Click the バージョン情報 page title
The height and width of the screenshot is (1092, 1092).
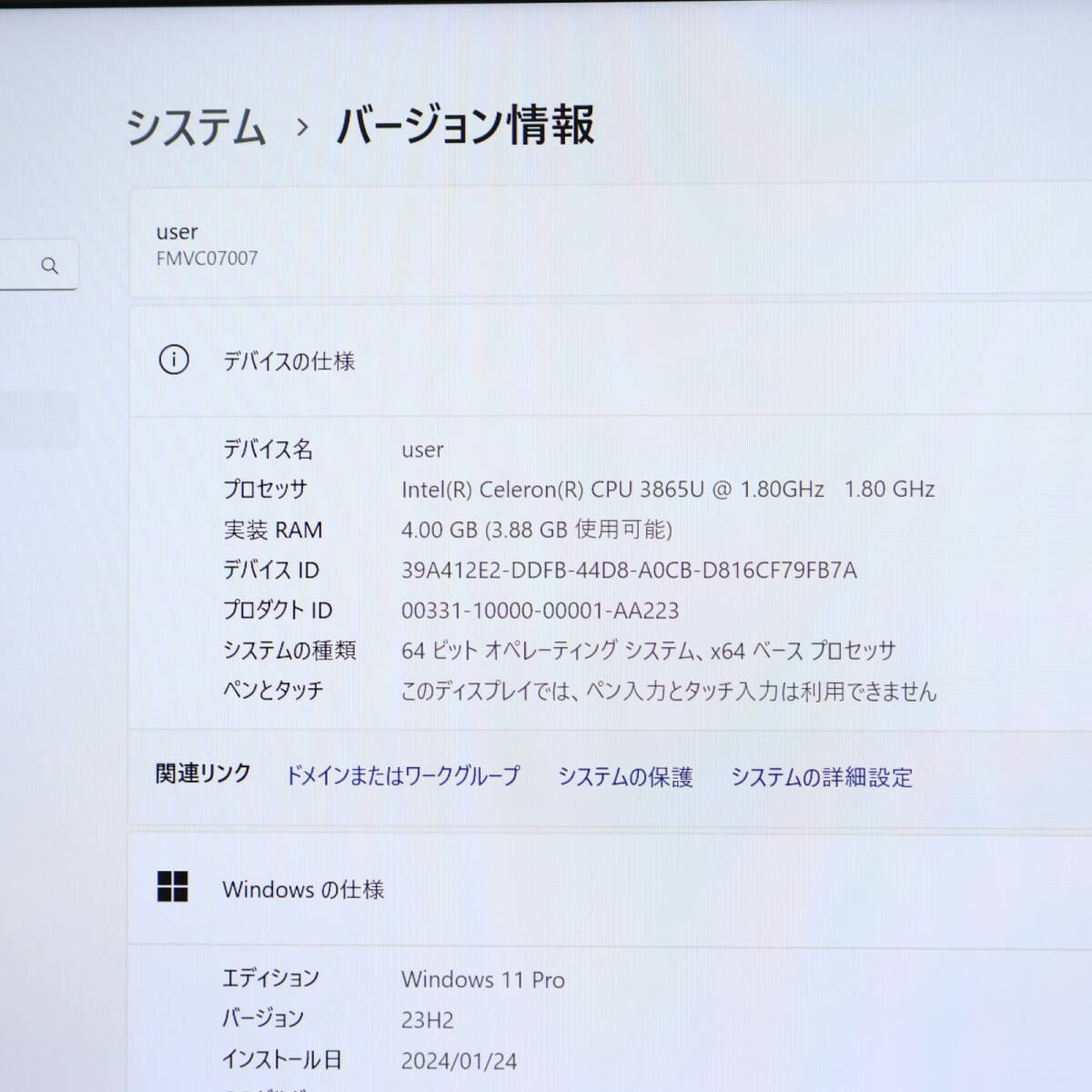tap(465, 125)
